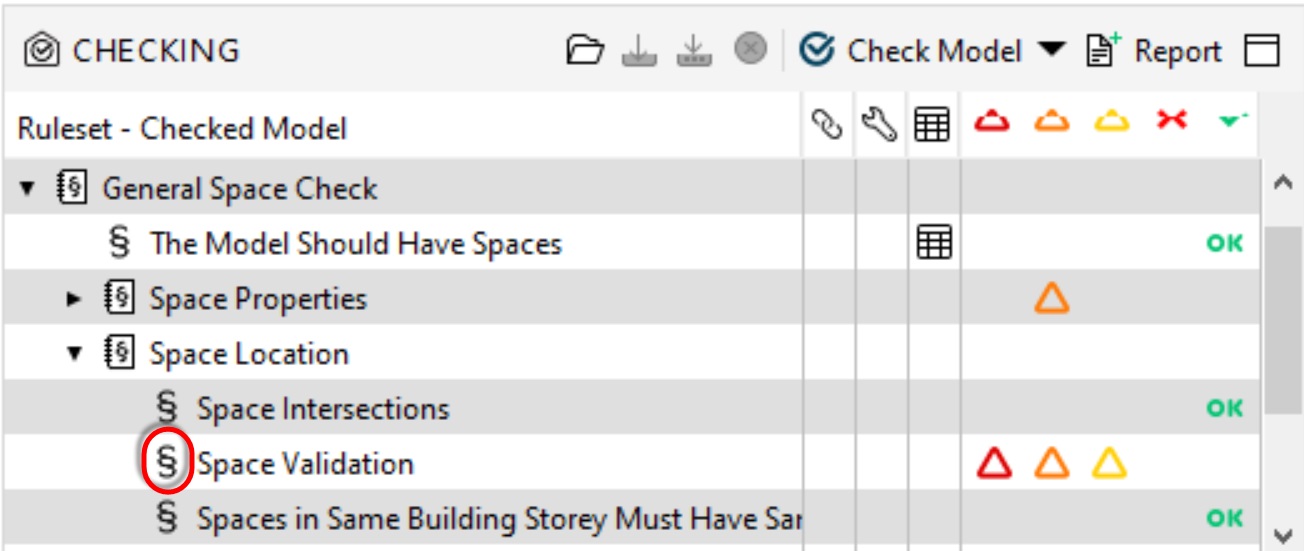Screen dimensions: 1304x551
Task: Click the Report button
Action: pyautogui.click(x=1155, y=50)
